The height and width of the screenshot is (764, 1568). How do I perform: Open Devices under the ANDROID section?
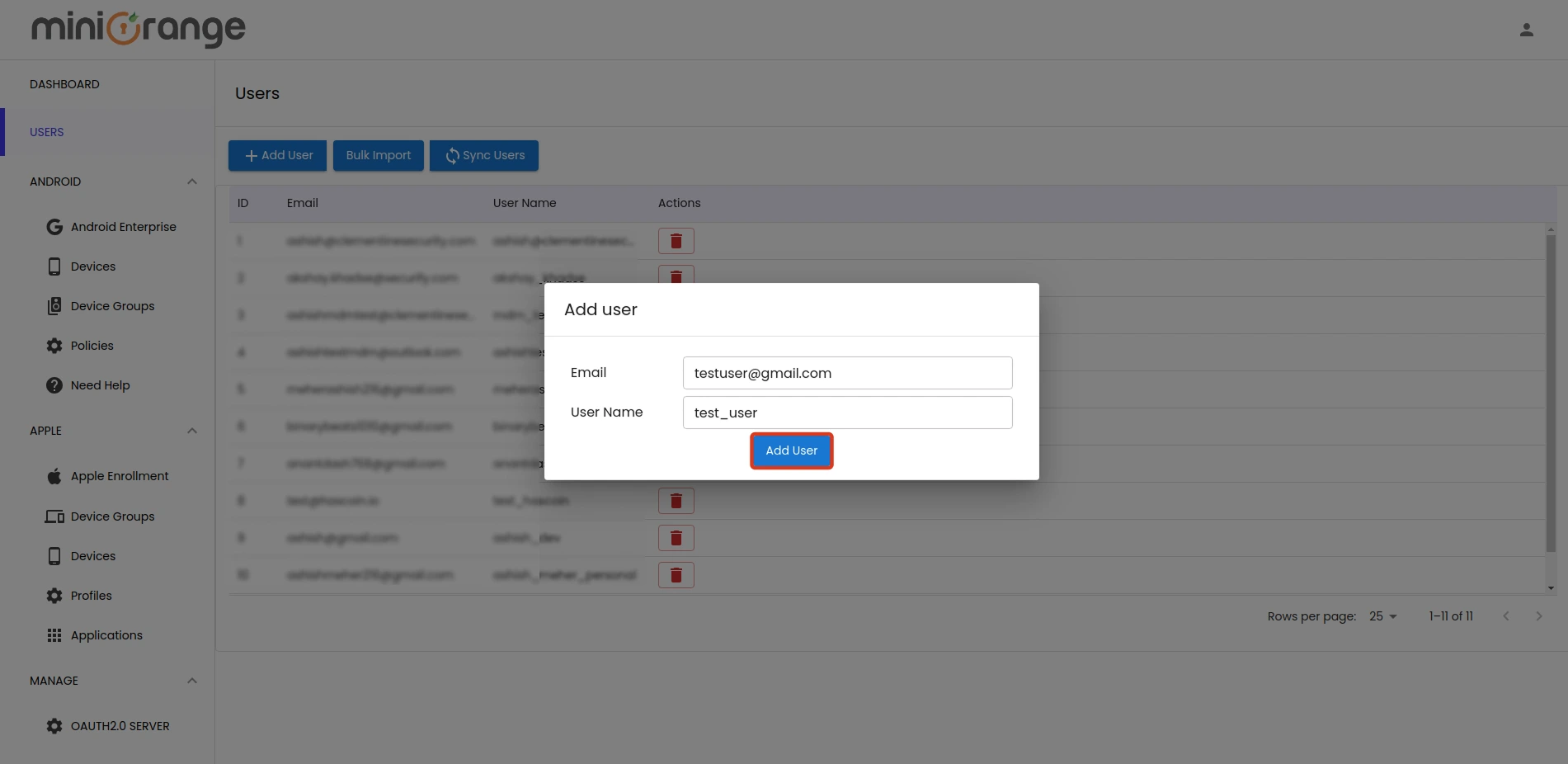(x=92, y=266)
